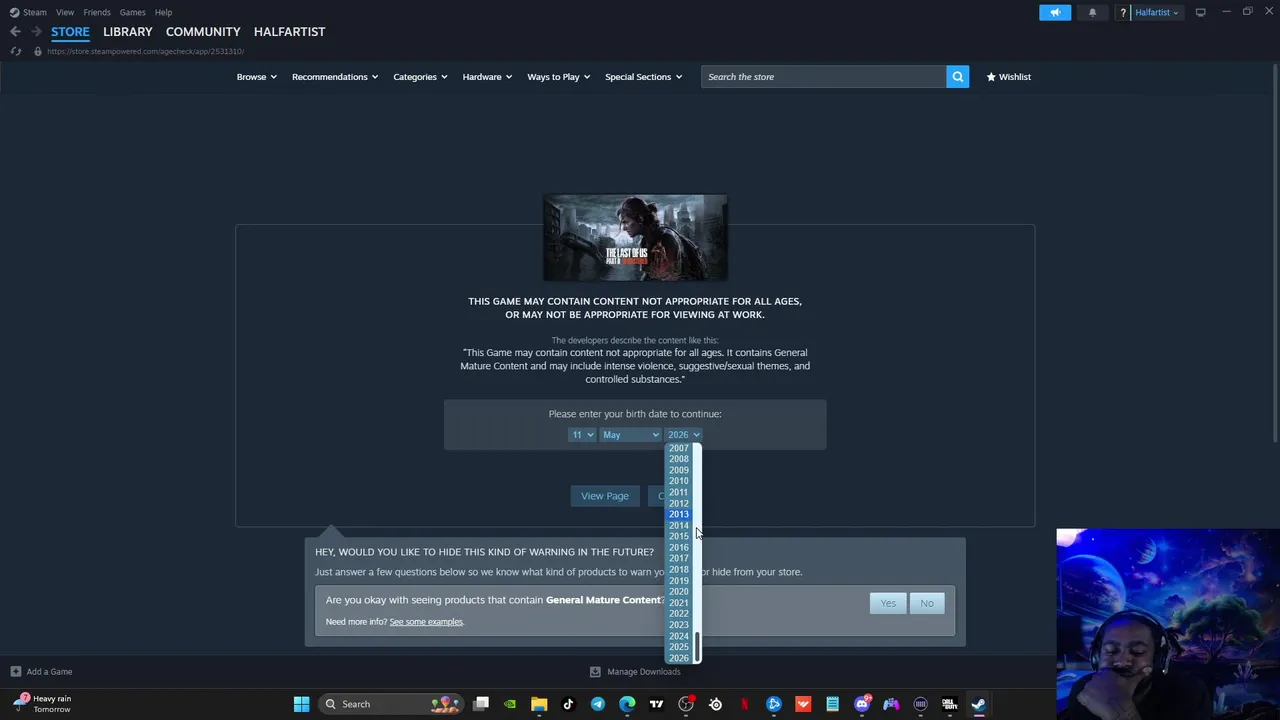Viewport: 1280px width, 720px height.
Task: Expand the Recommendations menu
Action: [334, 77]
